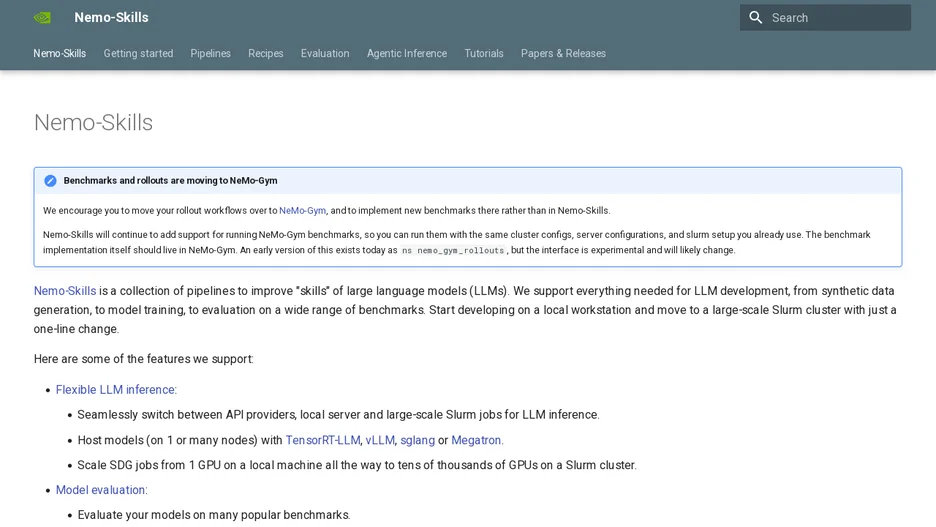Image resolution: width=936 pixels, height=527 pixels.
Task: Open the vLLM link
Action: click(380, 440)
